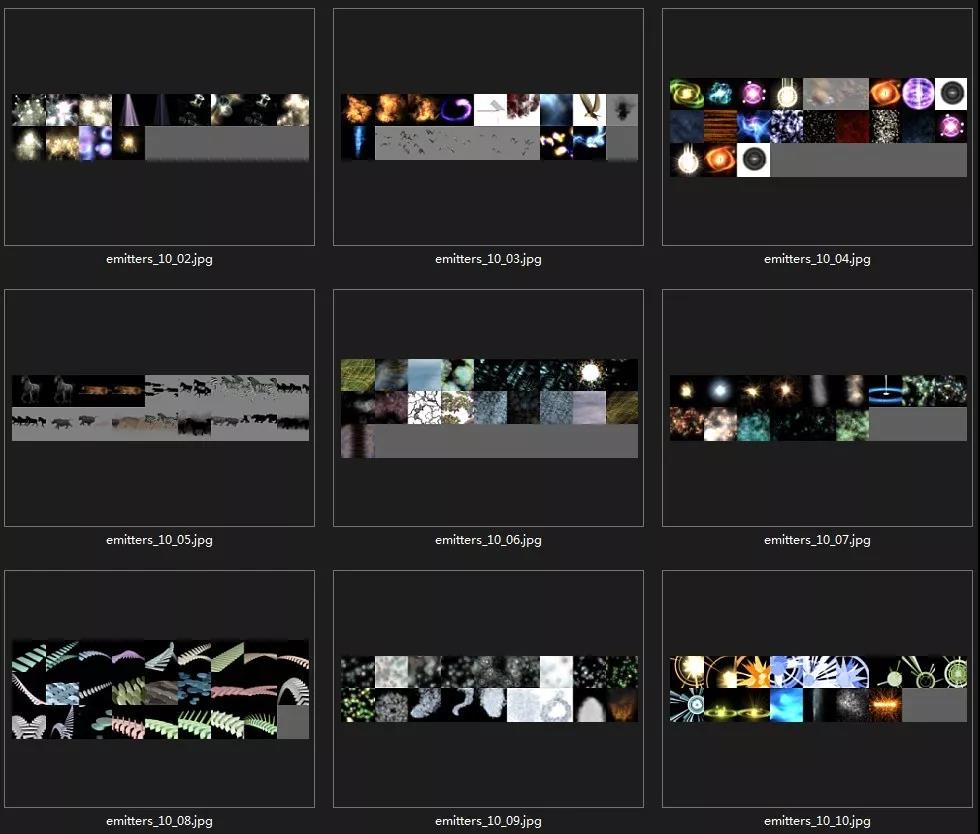
Task: Click the file name emitters_10_10.jpg
Action: tap(818, 820)
